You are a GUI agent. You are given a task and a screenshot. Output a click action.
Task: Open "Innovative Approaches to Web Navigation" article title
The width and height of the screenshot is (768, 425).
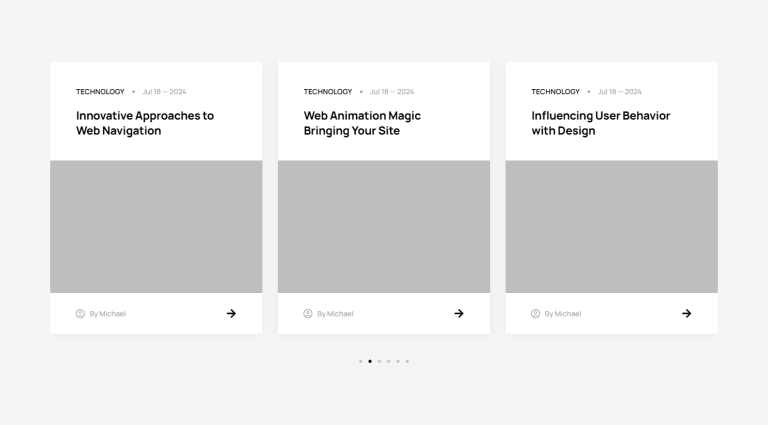tap(145, 123)
